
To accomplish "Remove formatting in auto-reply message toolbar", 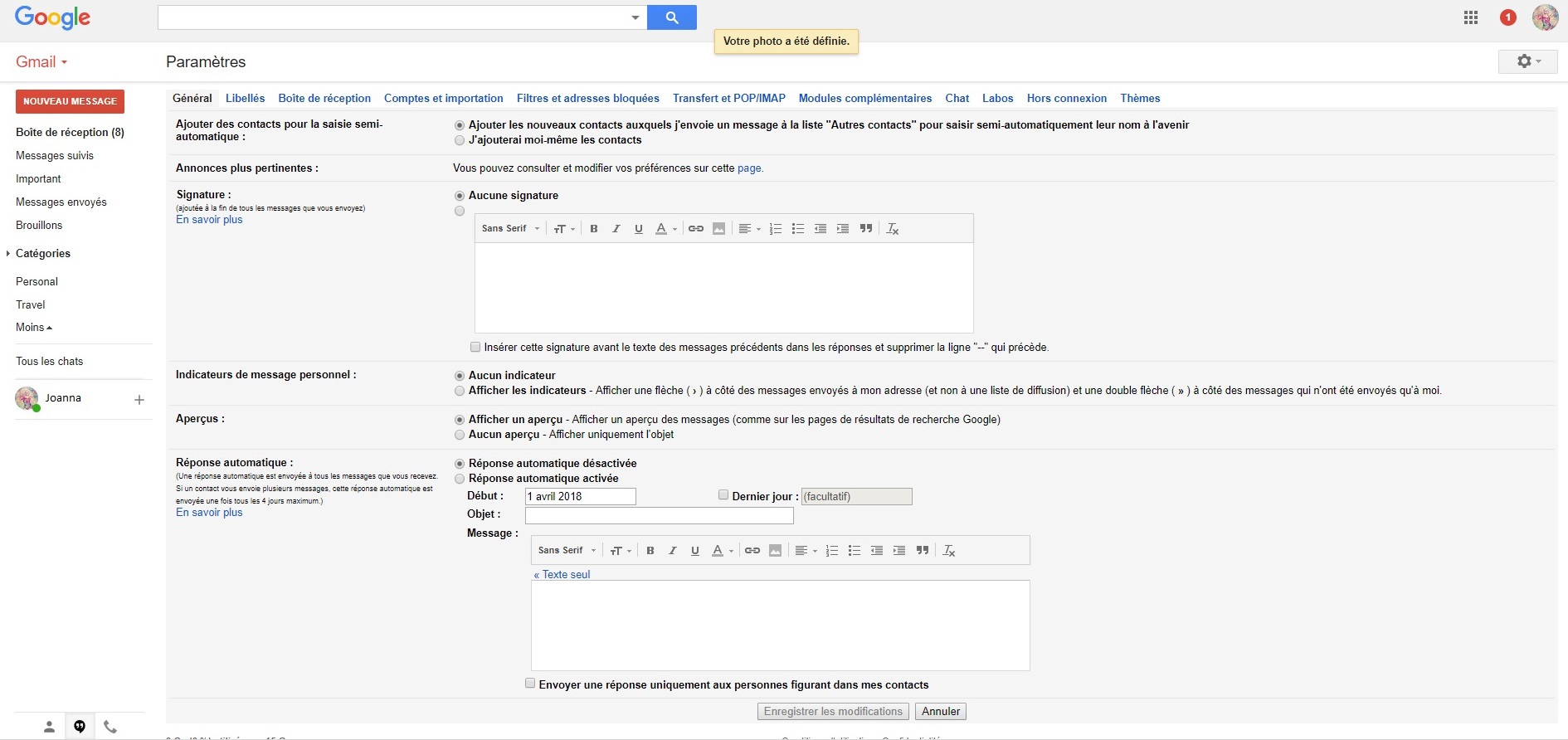I will click(x=949, y=551).
